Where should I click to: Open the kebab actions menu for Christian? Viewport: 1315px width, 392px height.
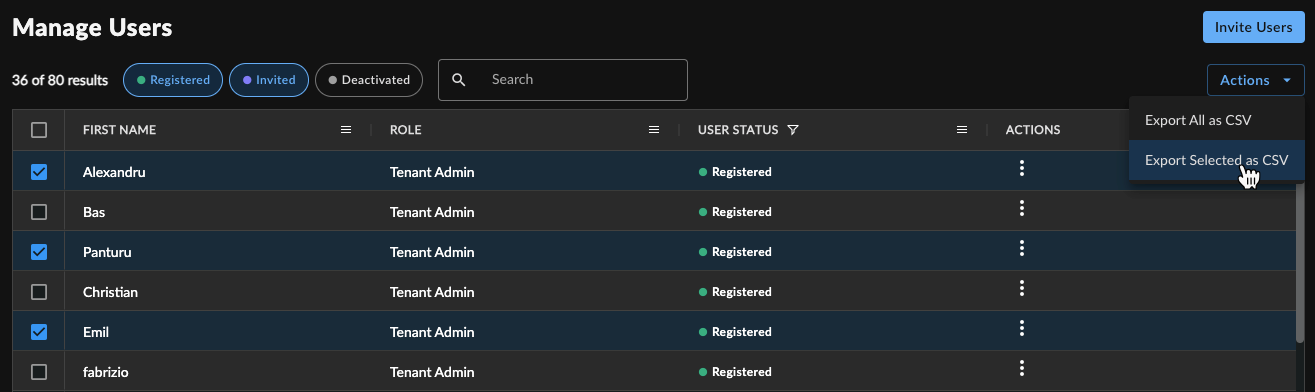(1021, 288)
